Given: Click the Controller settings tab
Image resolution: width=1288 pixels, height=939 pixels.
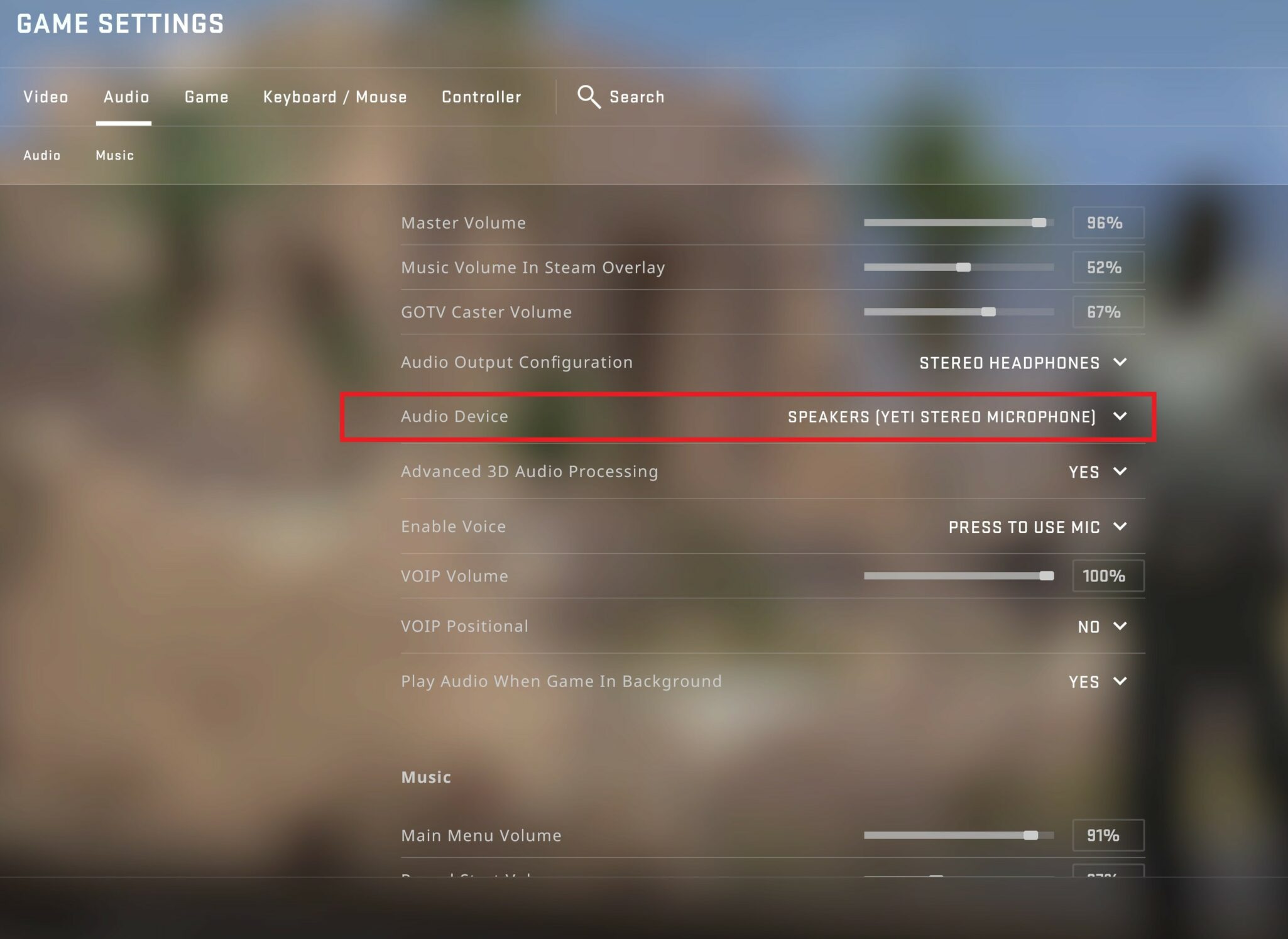Looking at the screenshot, I should (x=481, y=96).
